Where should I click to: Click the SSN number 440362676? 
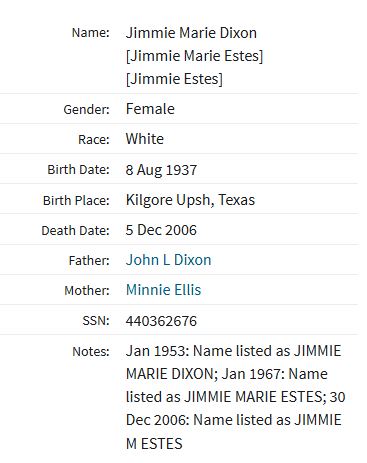161,321
